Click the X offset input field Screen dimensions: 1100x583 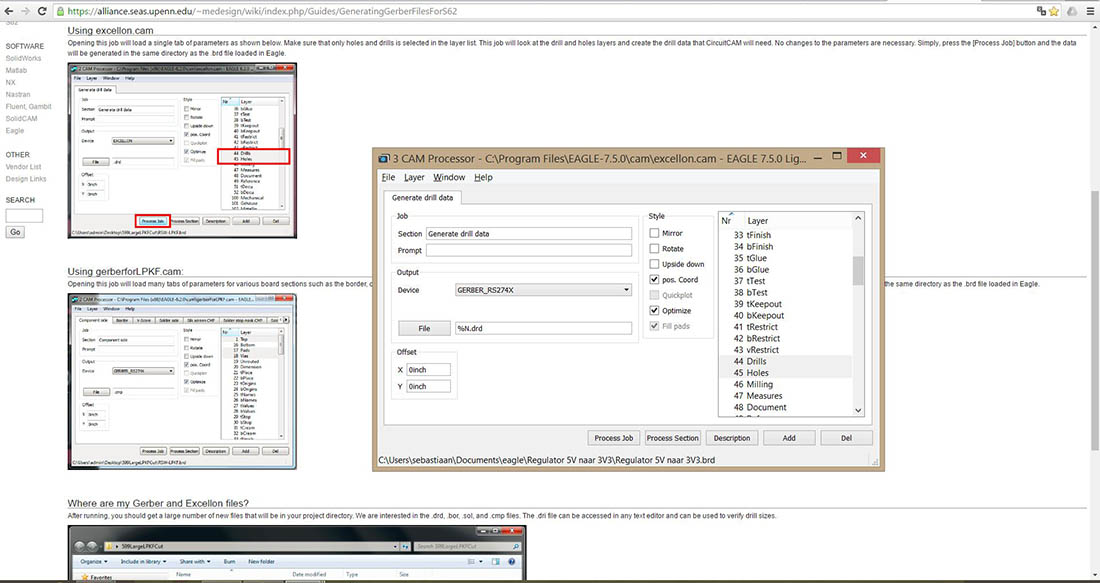pyautogui.click(x=428, y=370)
